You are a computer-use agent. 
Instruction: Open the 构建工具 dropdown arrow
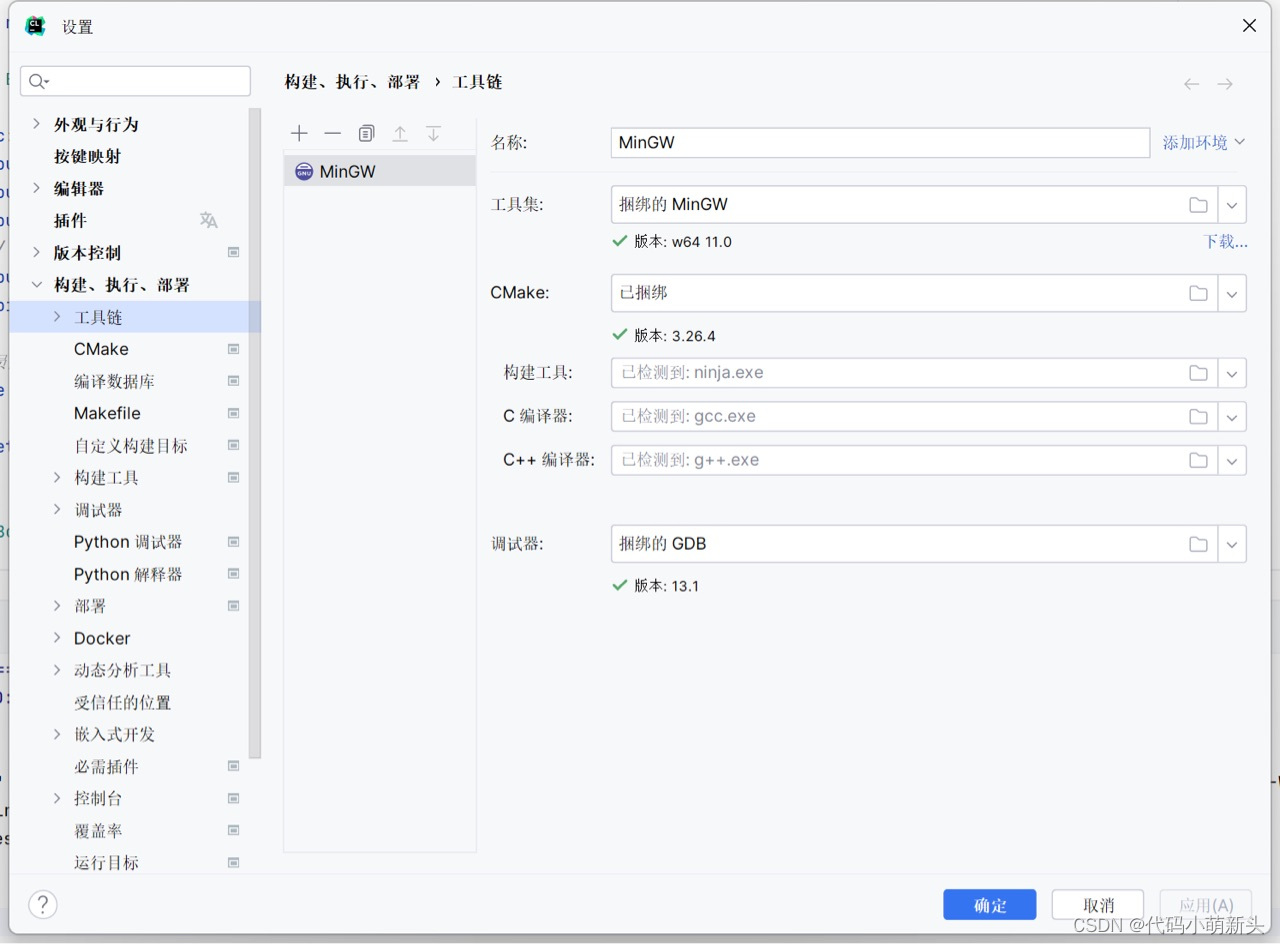(x=1232, y=372)
